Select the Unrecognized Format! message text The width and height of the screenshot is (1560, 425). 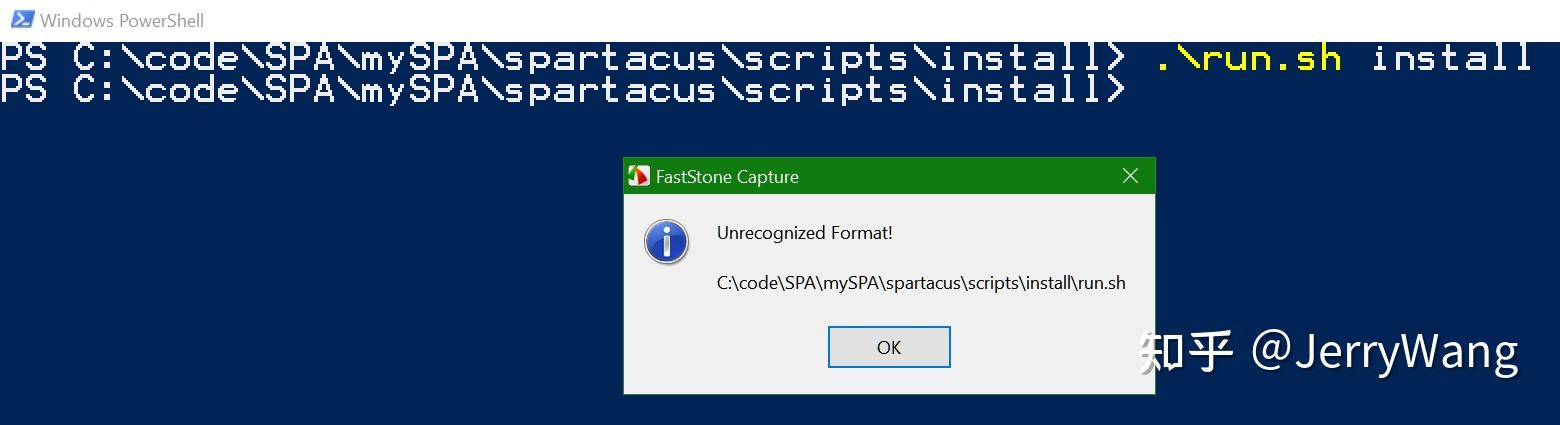(x=804, y=233)
